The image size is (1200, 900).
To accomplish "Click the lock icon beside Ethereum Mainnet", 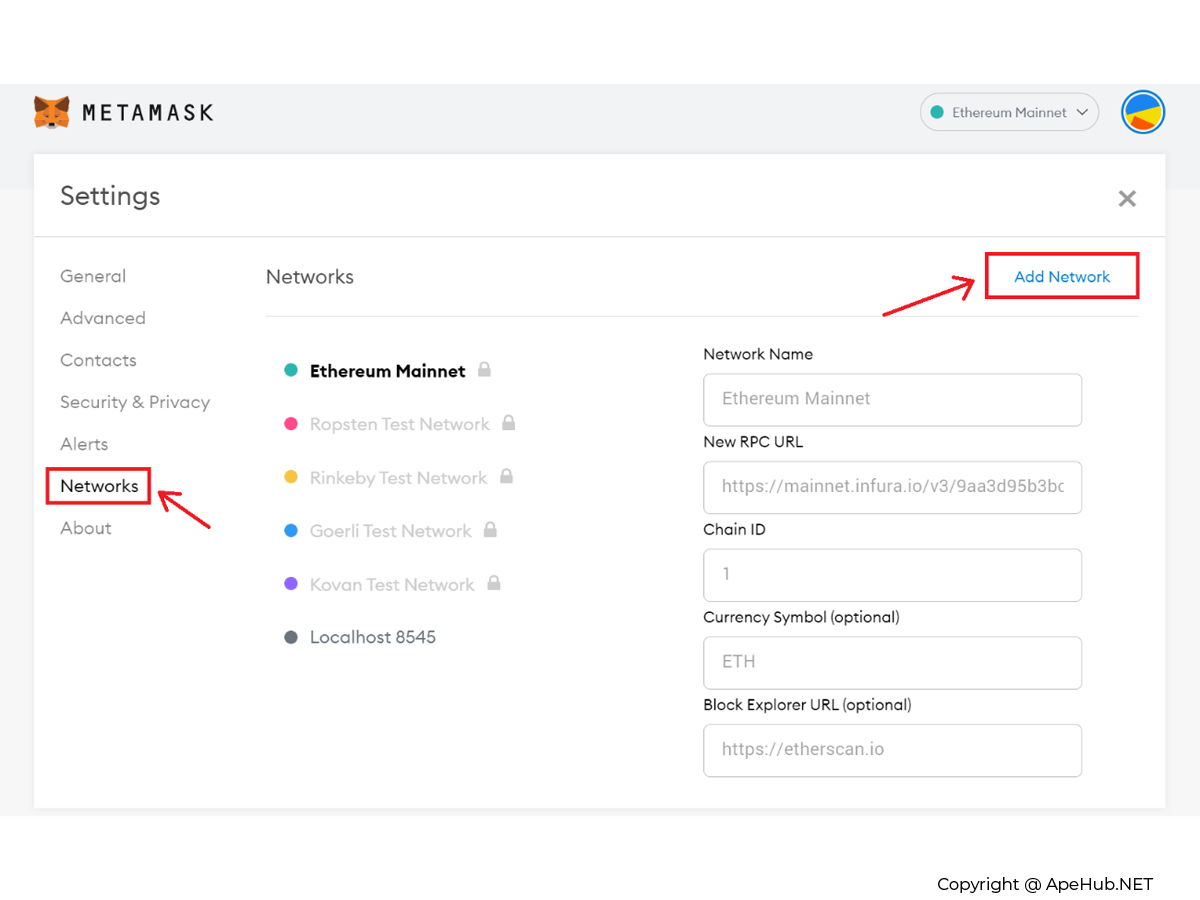I will 484,370.
